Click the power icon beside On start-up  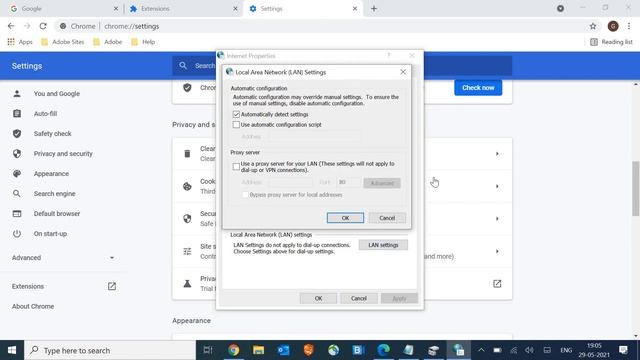[17, 233]
